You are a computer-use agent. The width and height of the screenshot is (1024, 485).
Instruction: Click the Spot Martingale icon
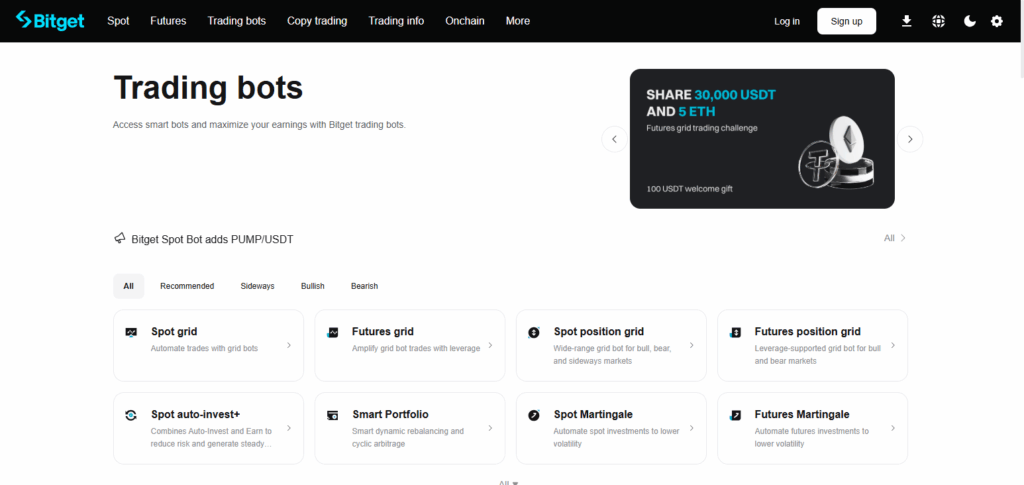click(x=534, y=415)
